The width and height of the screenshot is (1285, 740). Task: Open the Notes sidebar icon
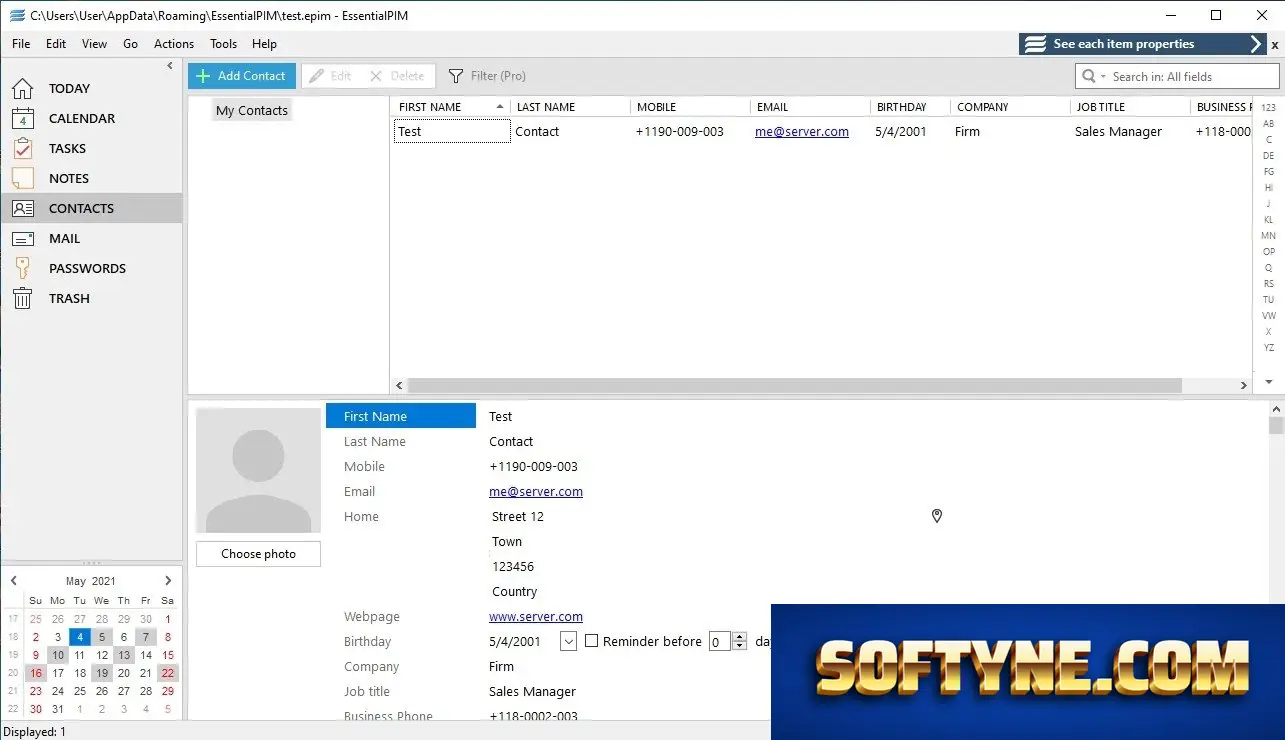point(22,178)
